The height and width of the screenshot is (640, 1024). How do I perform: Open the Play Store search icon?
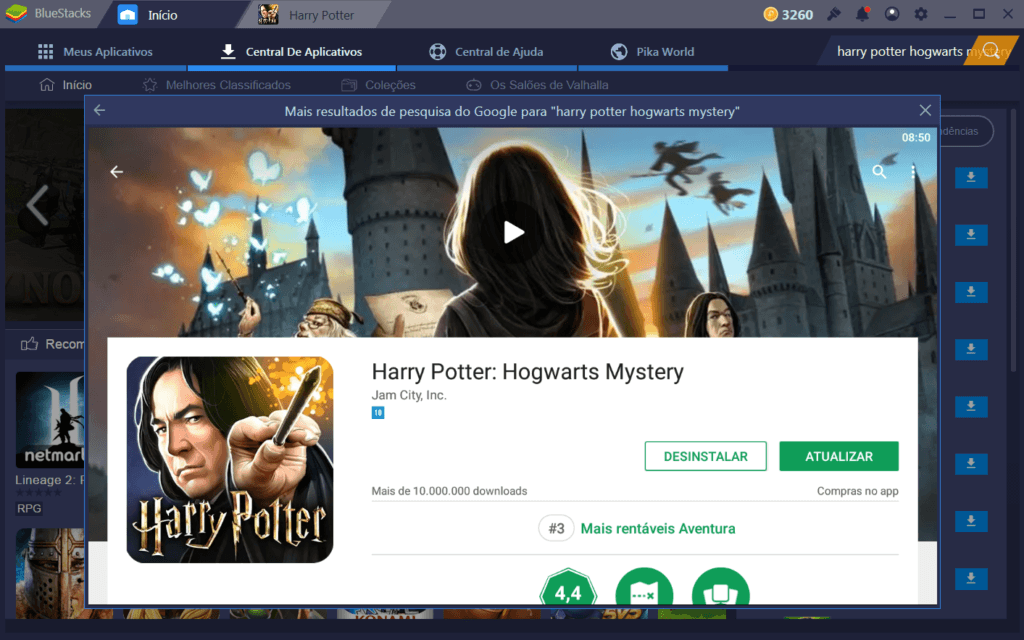pyautogui.click(x=879, y=171)
